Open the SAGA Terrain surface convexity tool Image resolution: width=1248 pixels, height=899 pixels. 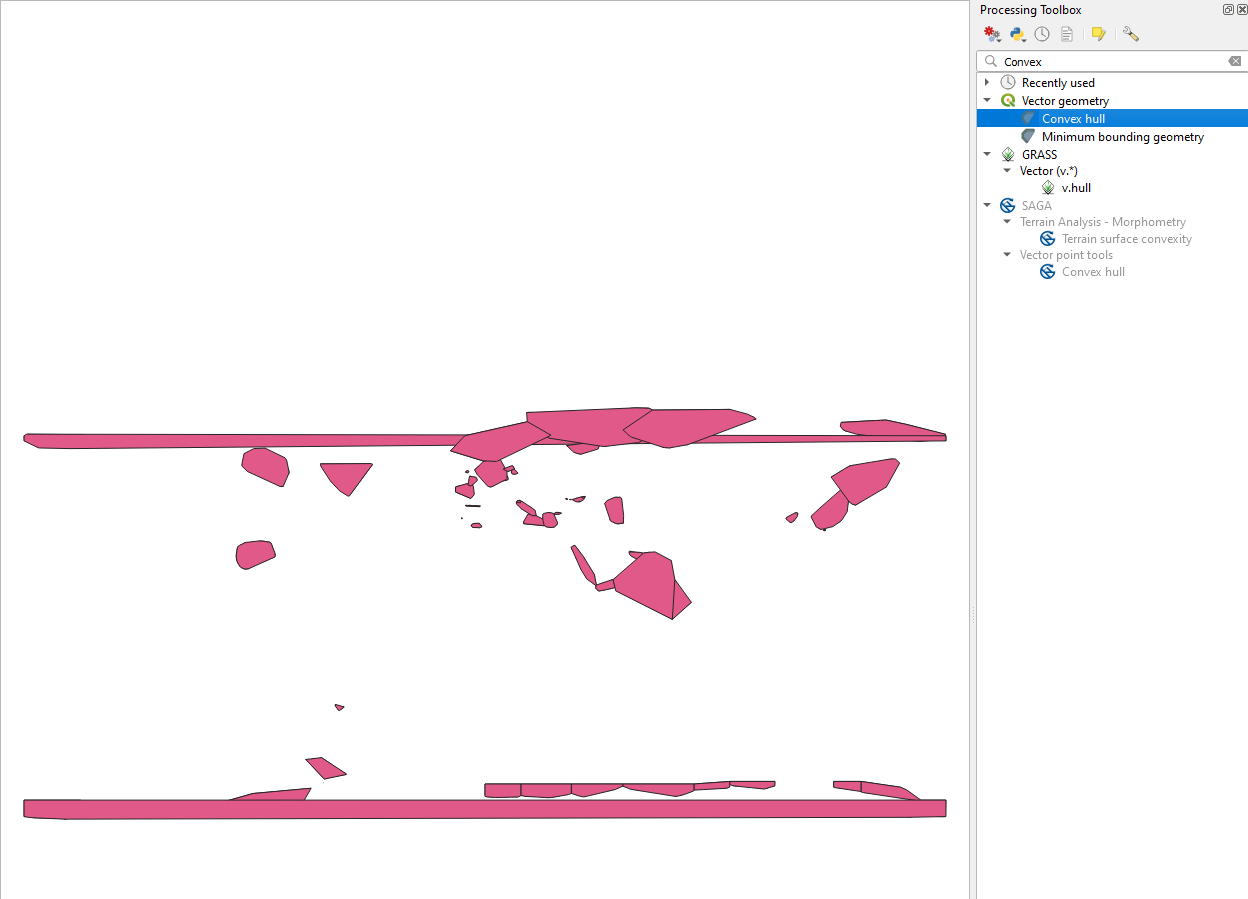pyautogui.click(x=1127, y=238)
